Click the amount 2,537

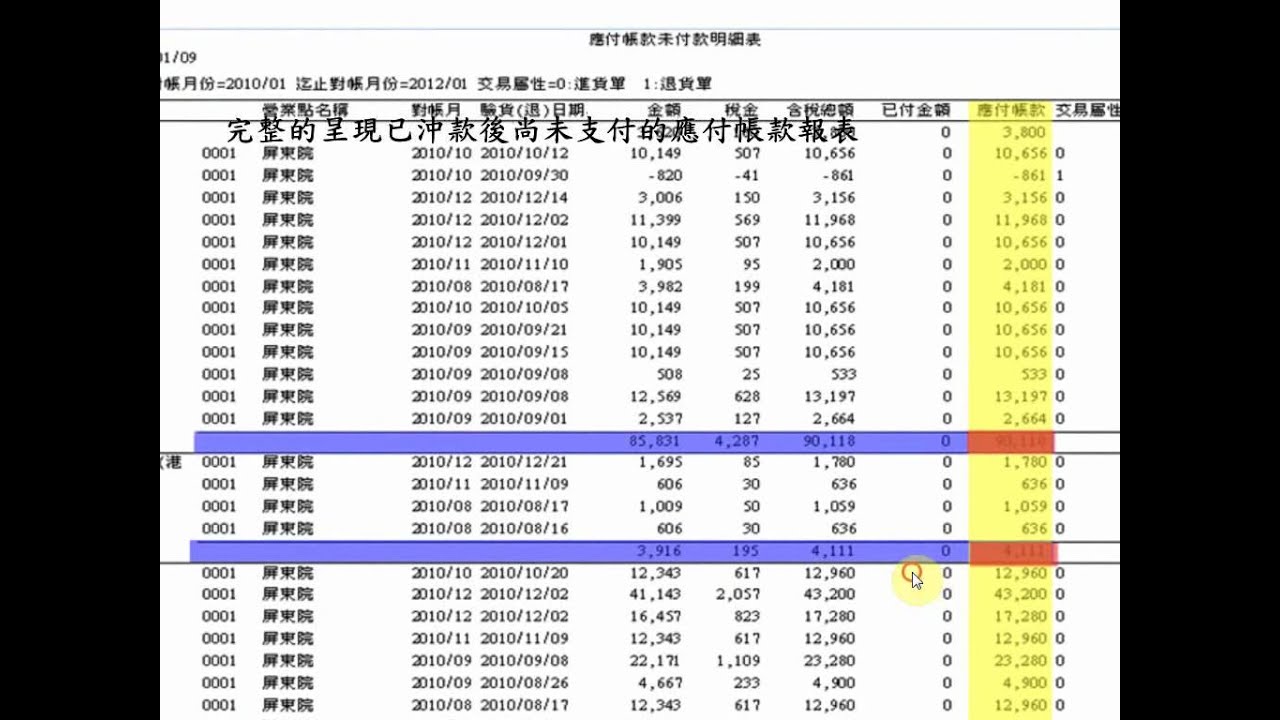tap(660, 418)
